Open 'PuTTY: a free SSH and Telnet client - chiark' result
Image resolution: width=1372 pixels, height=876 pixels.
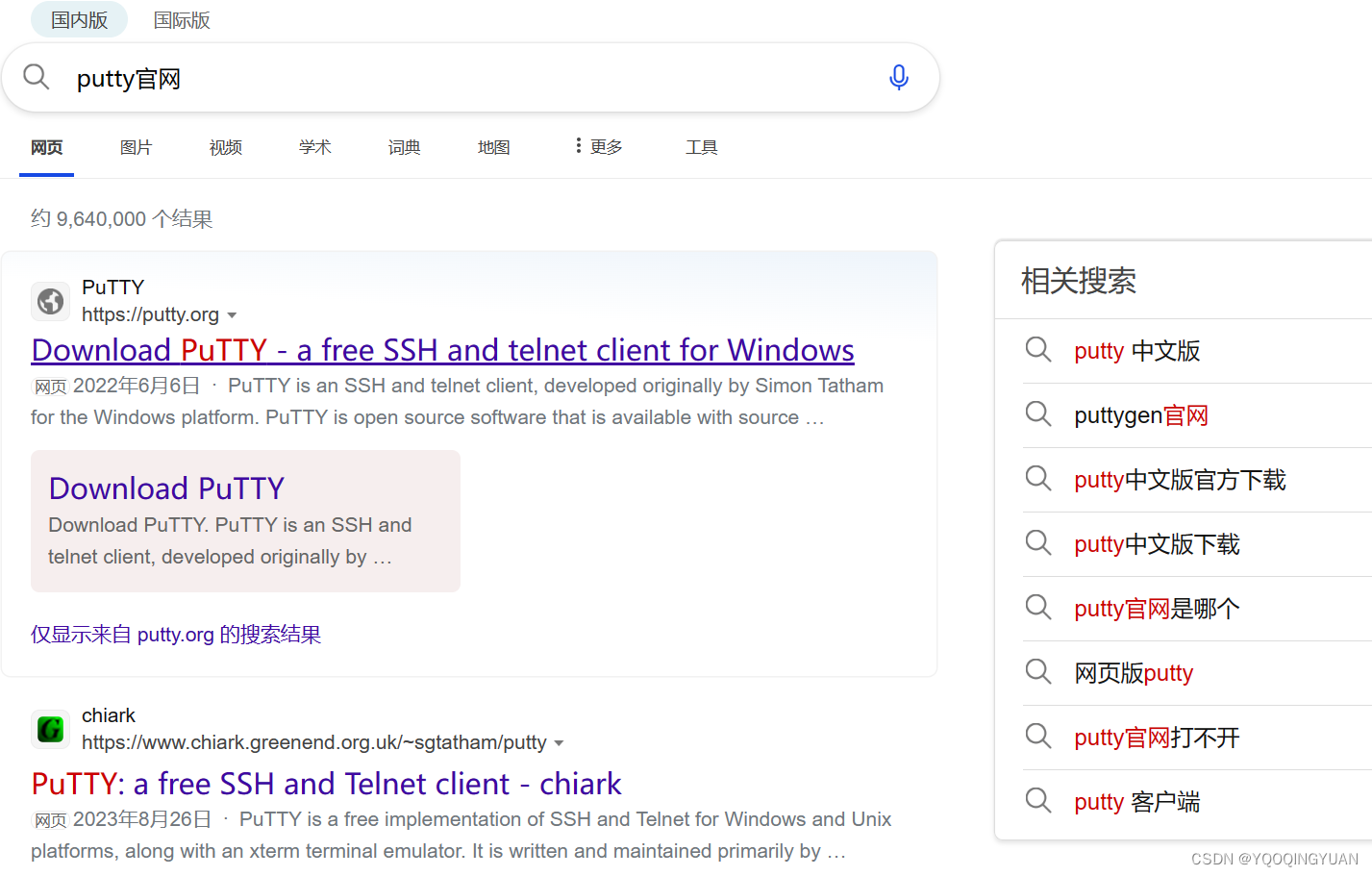(326, 784)
